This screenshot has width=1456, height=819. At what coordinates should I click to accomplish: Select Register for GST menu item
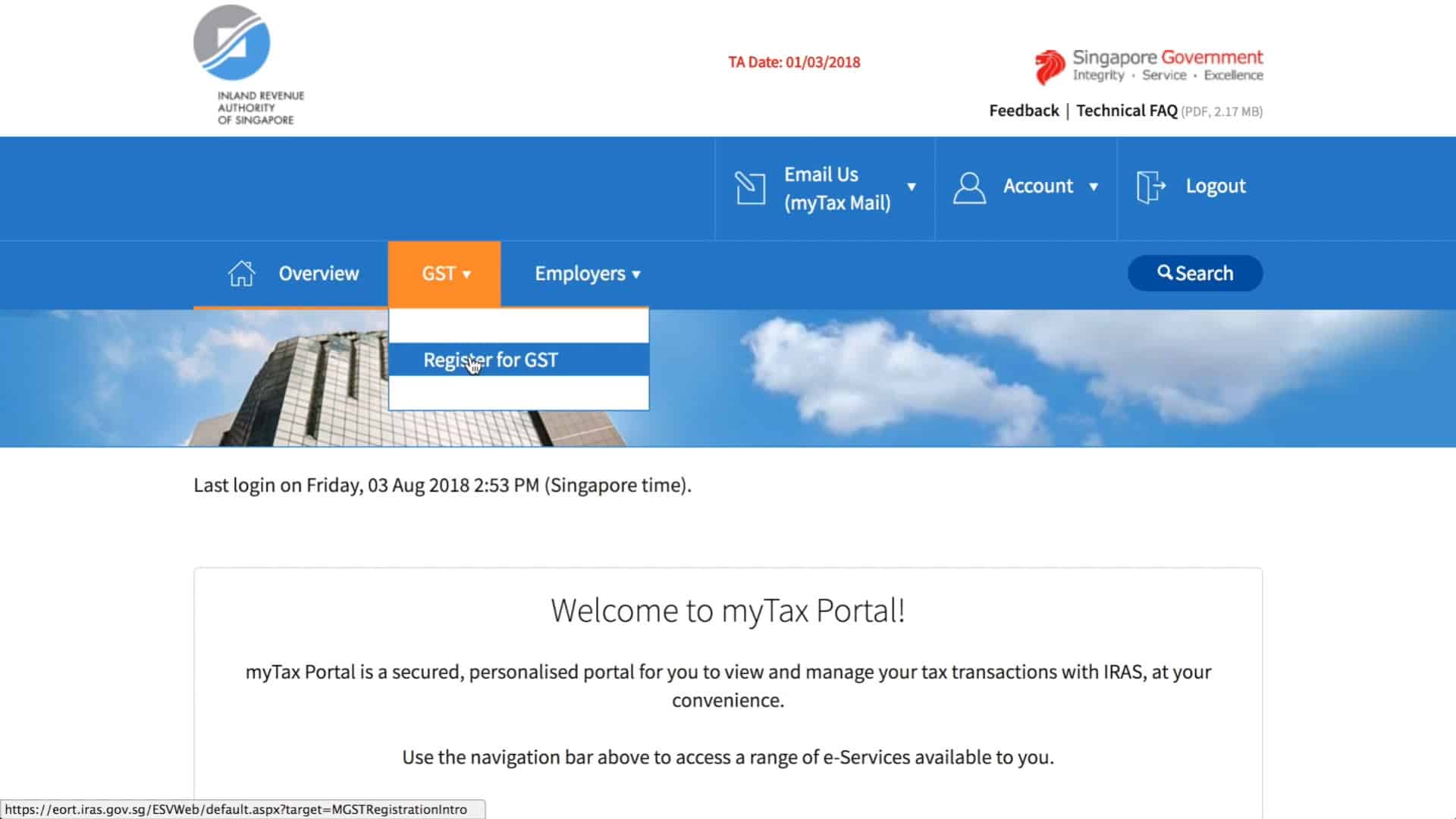click(489, 359)
